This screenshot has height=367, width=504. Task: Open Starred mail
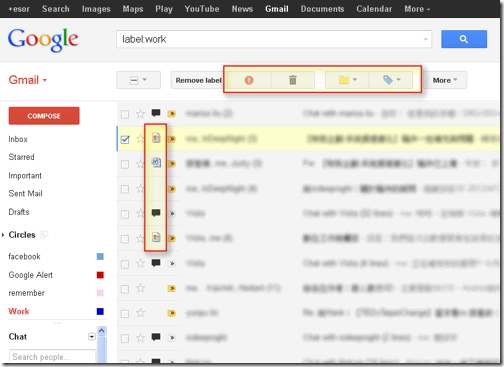point(21,157)
